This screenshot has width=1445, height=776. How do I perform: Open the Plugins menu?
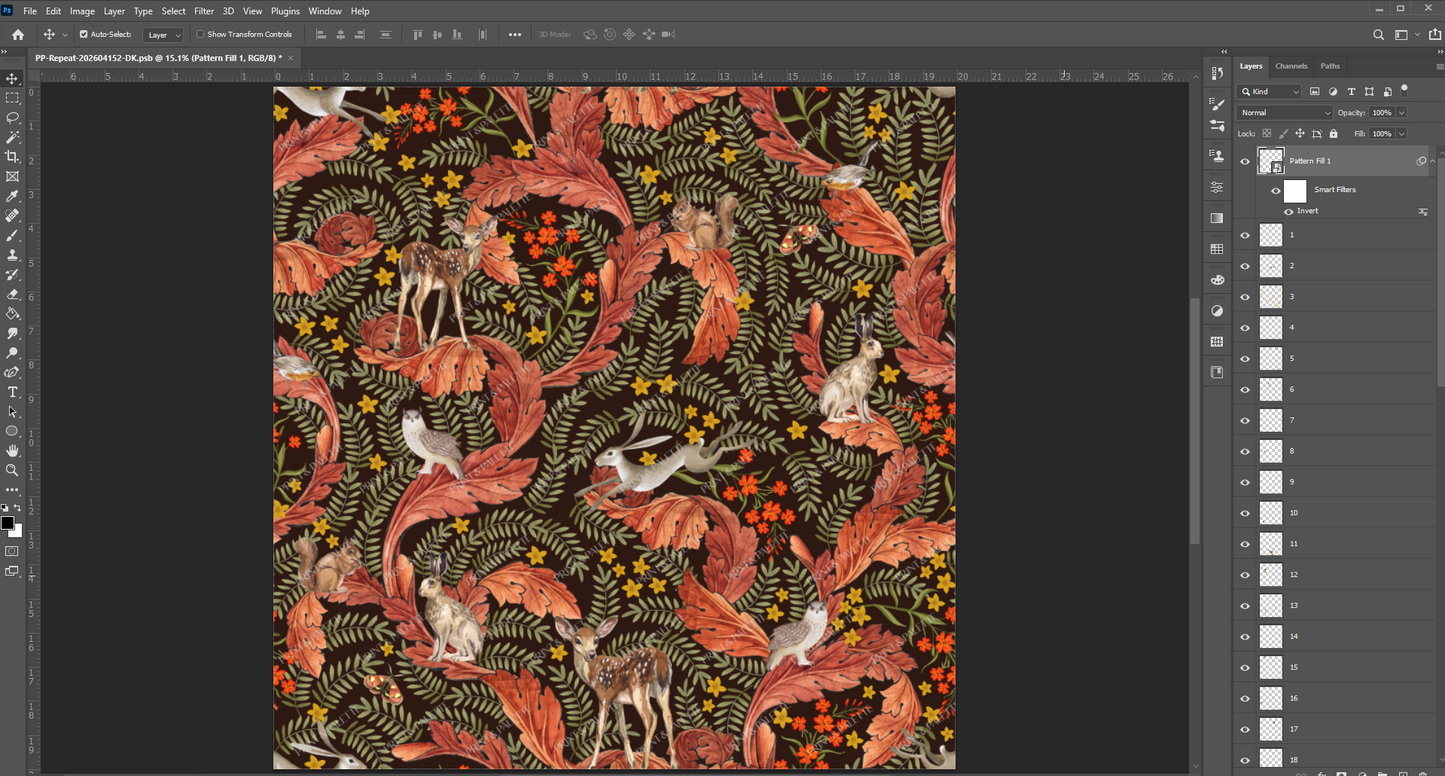point(285,11)
